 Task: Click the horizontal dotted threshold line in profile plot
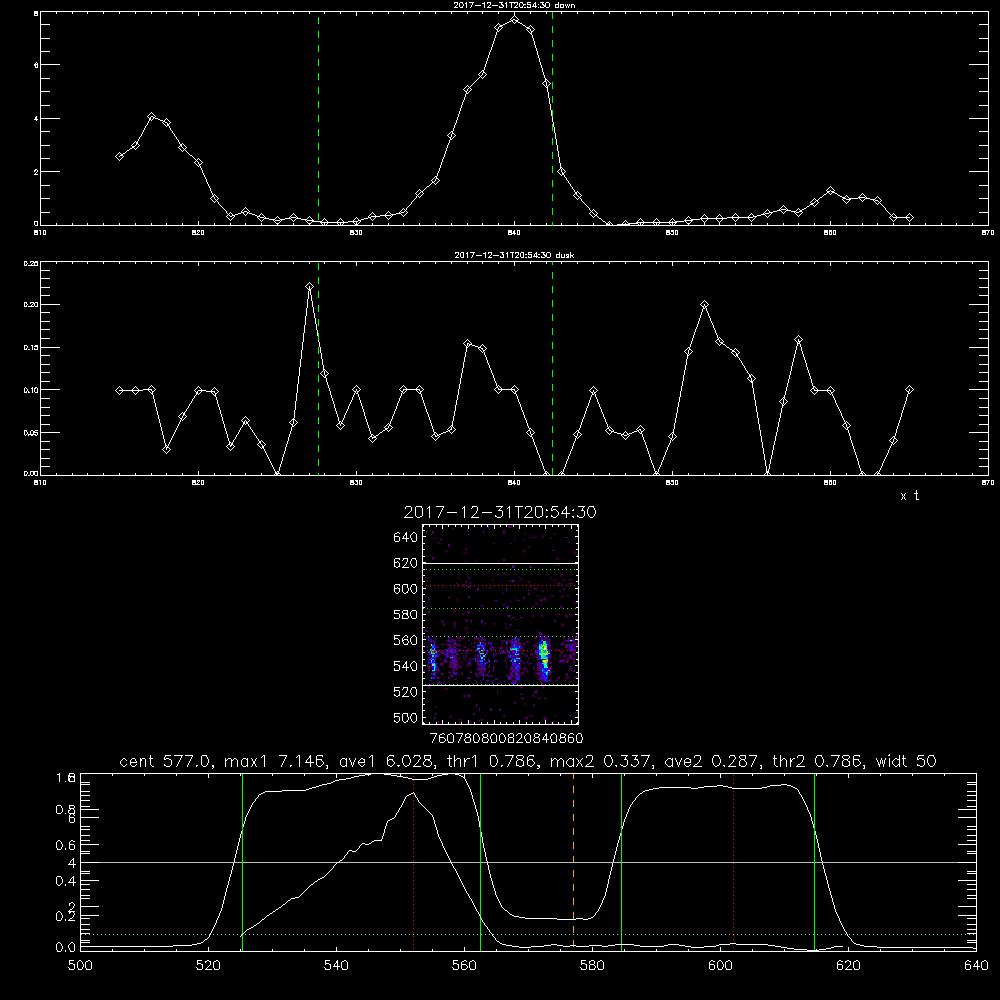coord(528,934)
